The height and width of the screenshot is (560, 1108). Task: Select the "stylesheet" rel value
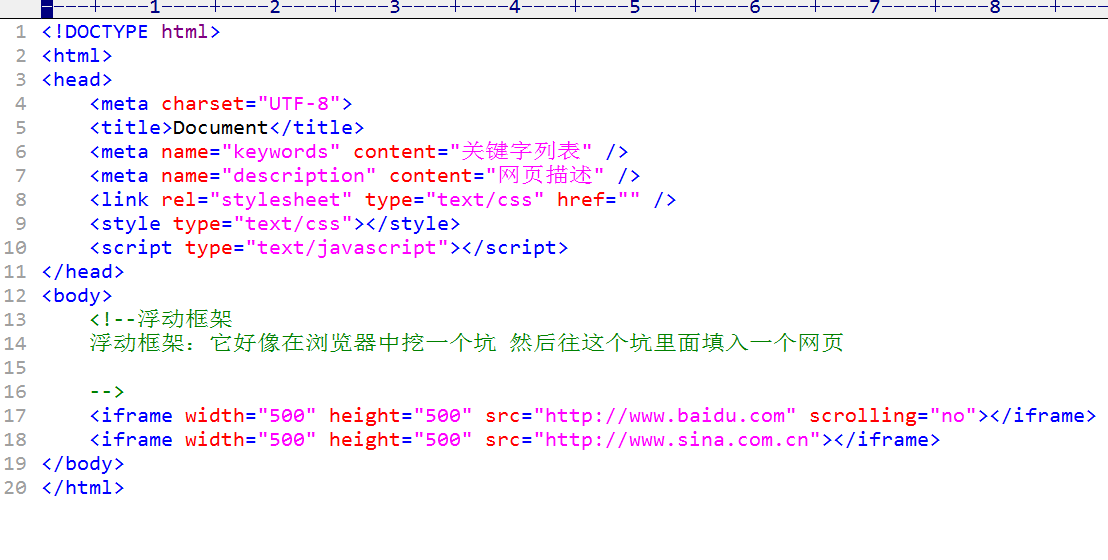pyautogui.click(x=281, y=200)
